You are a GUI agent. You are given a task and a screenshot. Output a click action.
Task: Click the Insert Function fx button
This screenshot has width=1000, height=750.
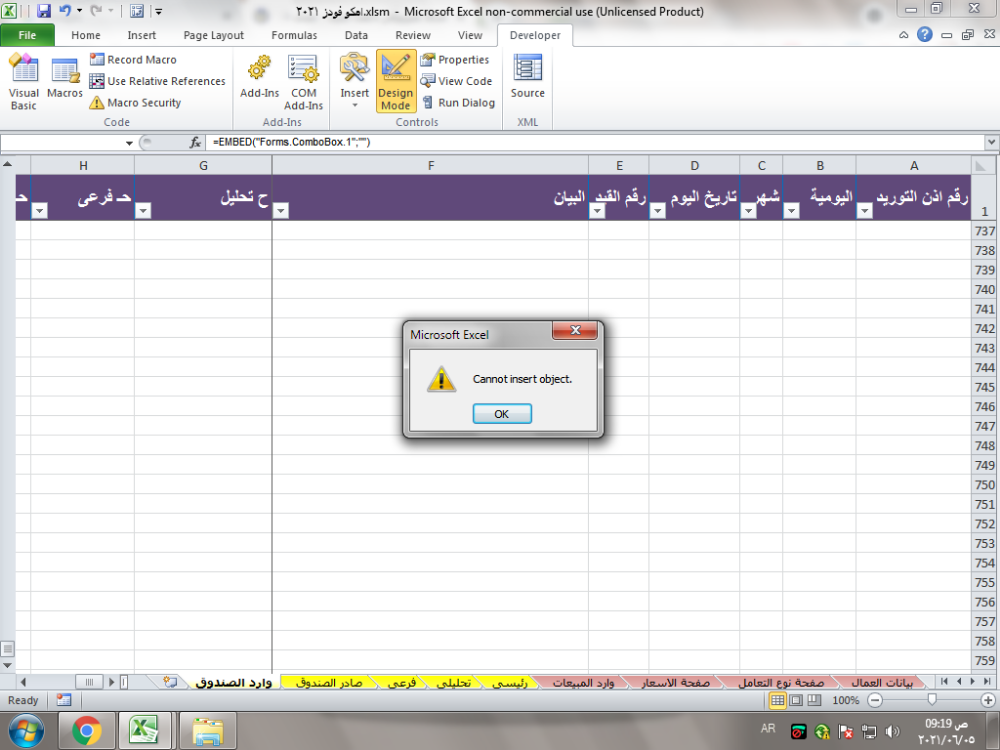195,143
